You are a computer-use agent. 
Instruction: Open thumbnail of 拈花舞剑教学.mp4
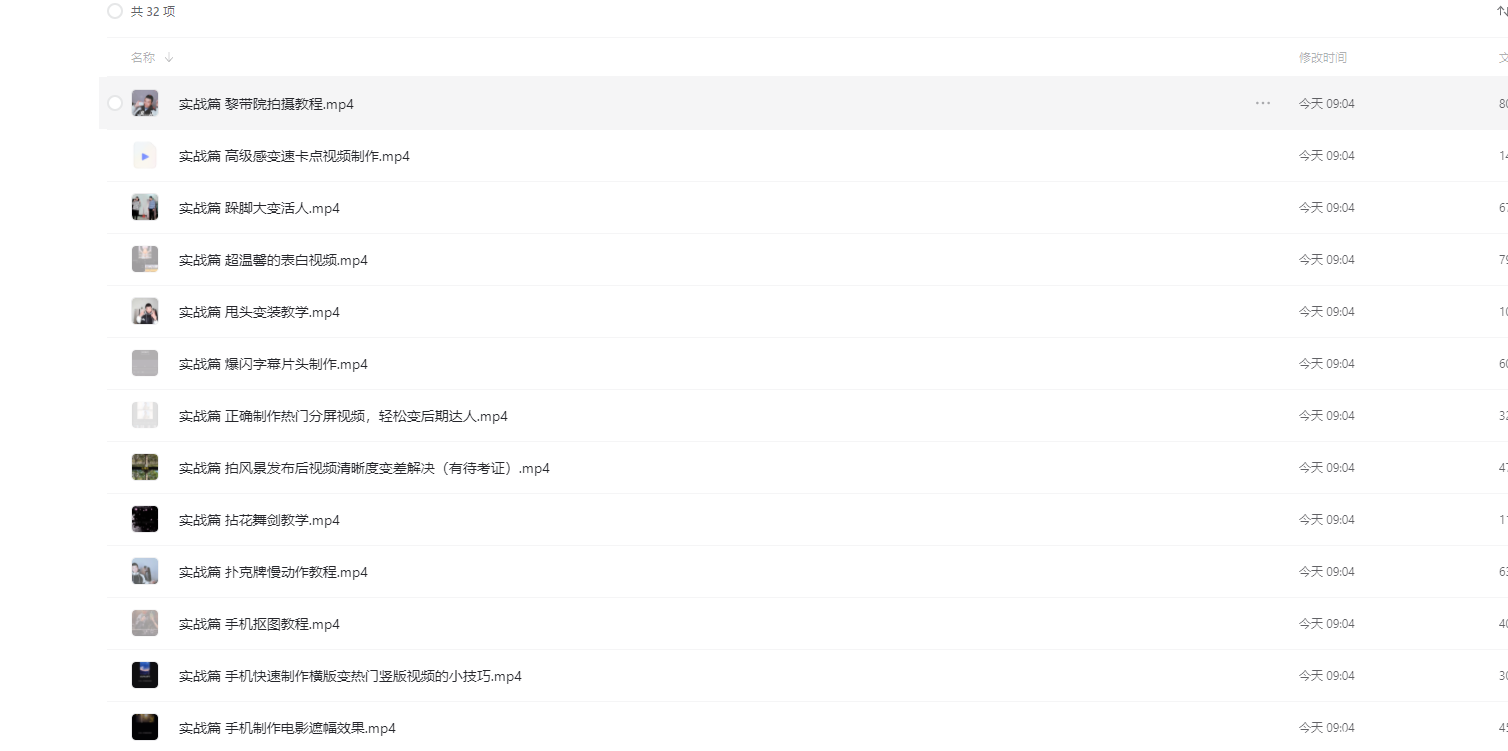[145, 519]
